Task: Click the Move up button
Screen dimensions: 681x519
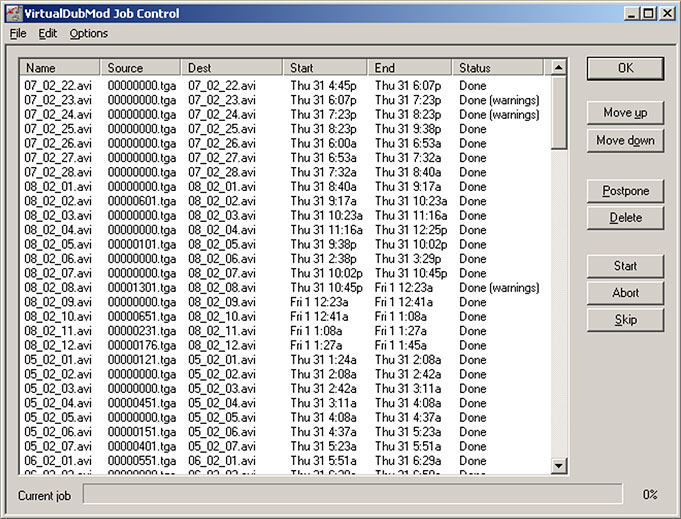Action: point(625,113)
